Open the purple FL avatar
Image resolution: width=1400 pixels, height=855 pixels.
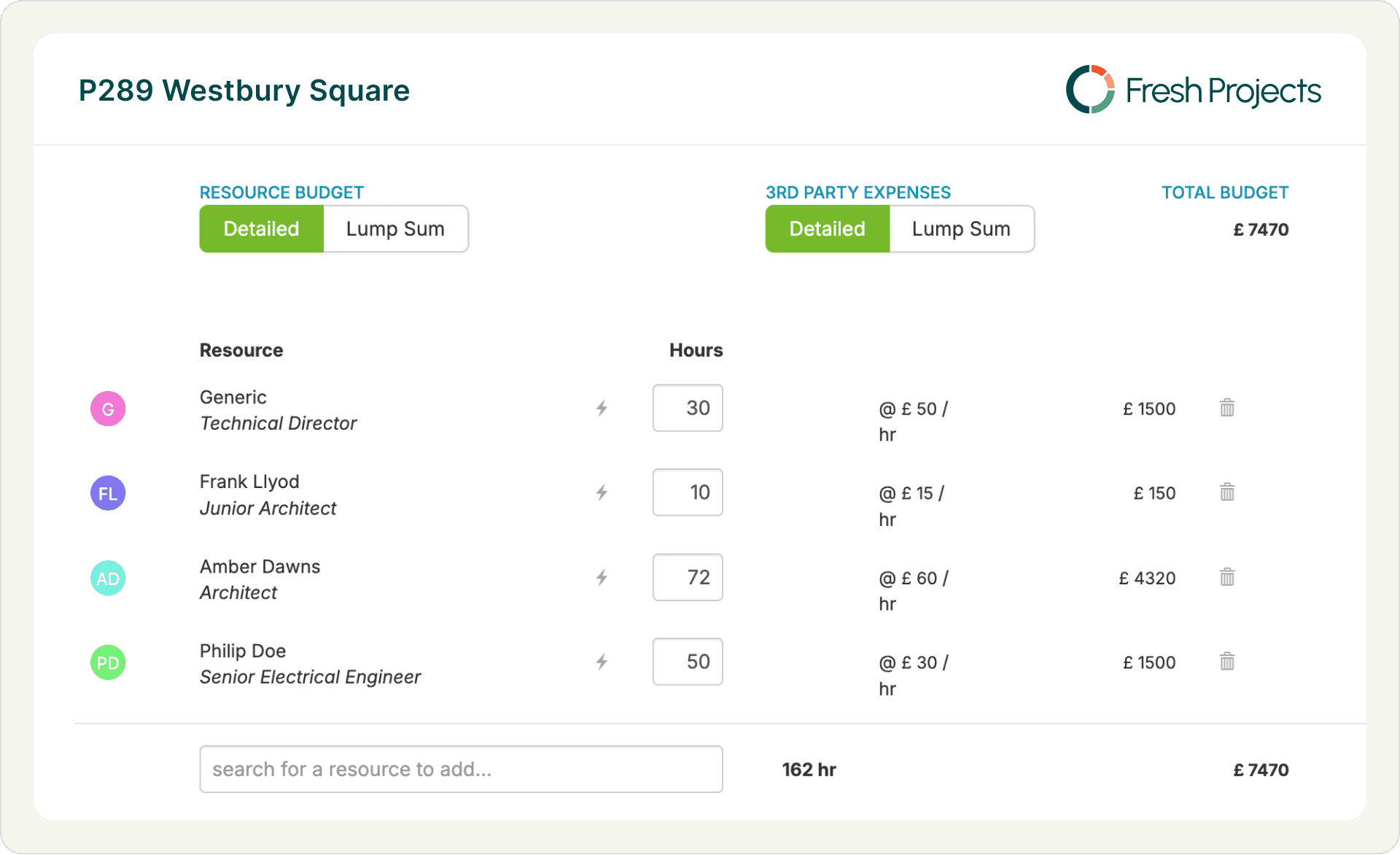tap(108, 493)
